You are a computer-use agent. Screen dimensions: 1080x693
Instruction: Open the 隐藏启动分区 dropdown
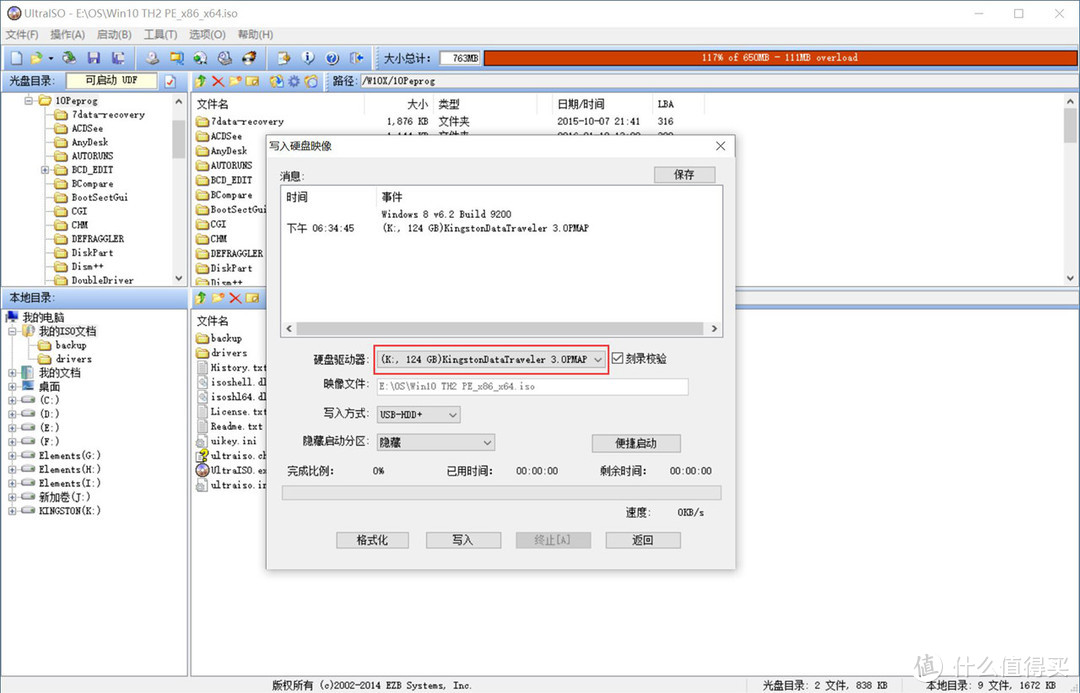[x=487, y=442]
